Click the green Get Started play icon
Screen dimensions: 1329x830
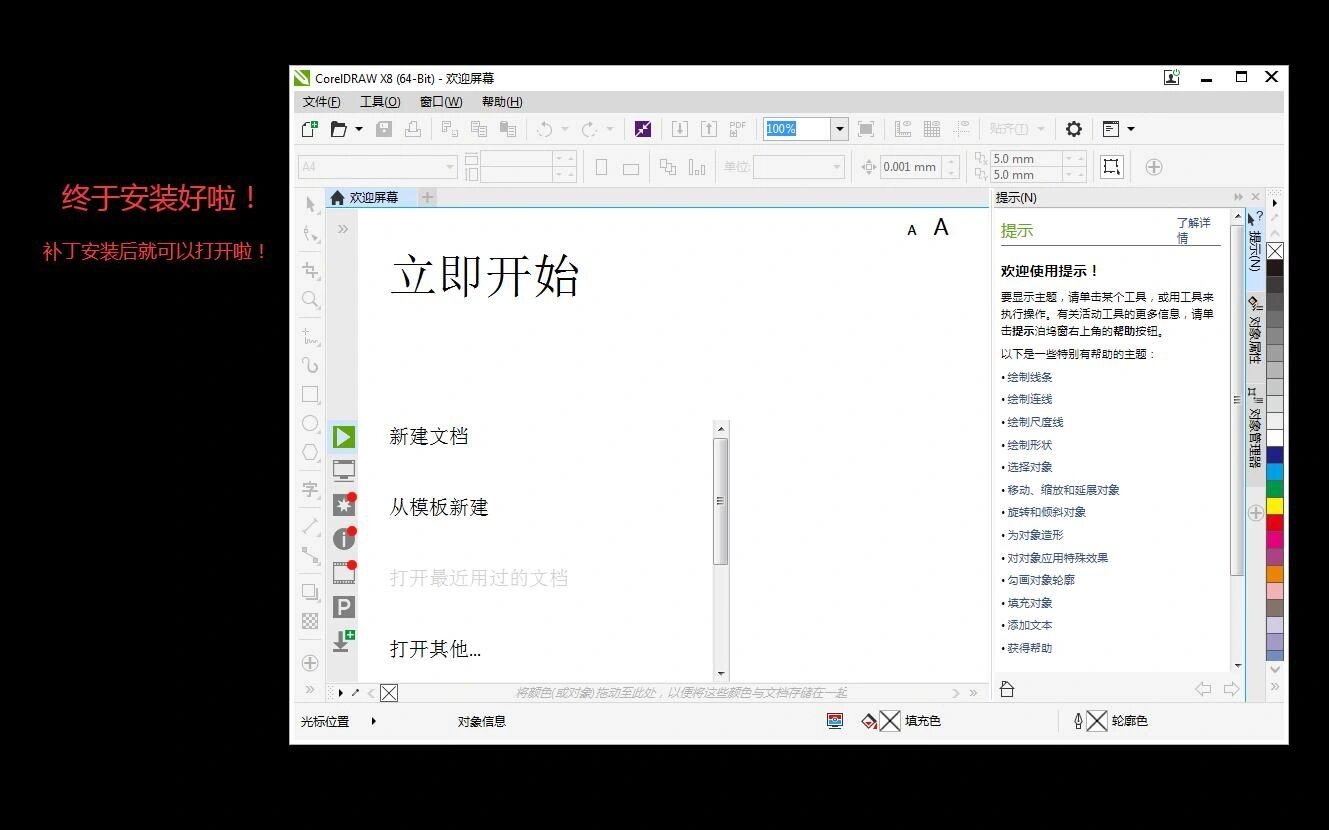click(343, 437)
